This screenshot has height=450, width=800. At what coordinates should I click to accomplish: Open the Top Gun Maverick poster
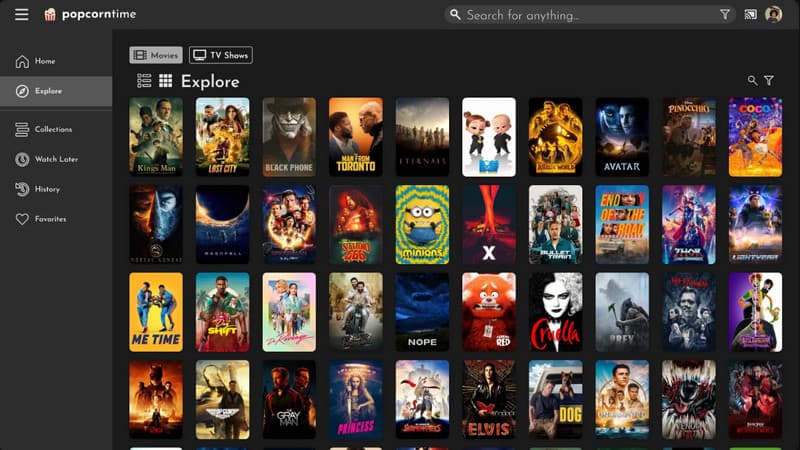[222, 399]
